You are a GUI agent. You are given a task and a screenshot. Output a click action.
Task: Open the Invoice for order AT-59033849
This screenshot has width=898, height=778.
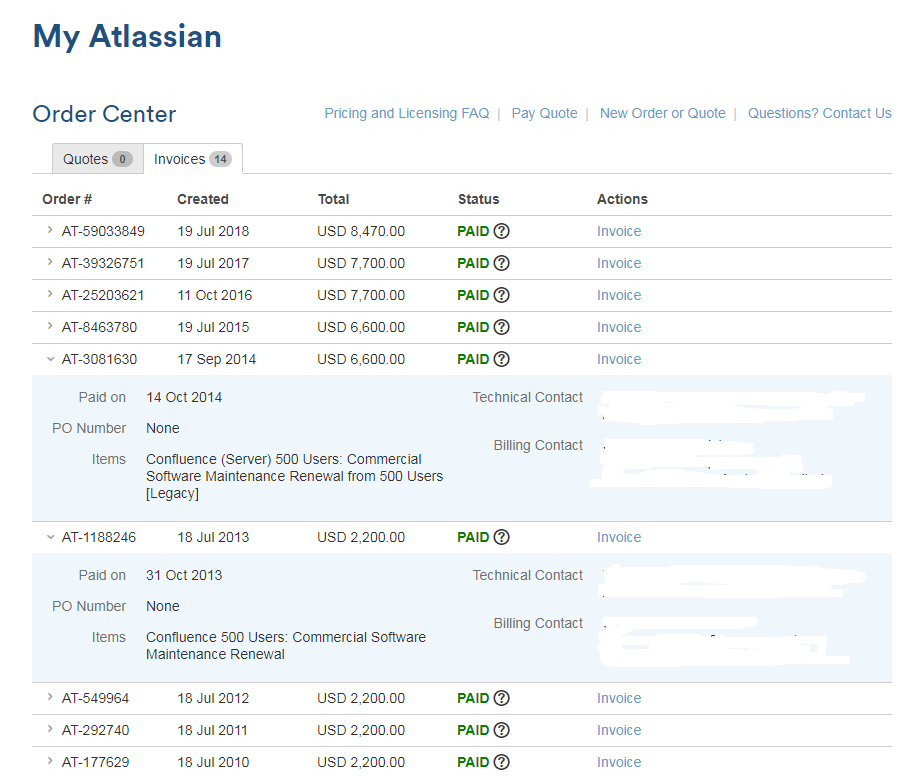[x=618, y=231]
